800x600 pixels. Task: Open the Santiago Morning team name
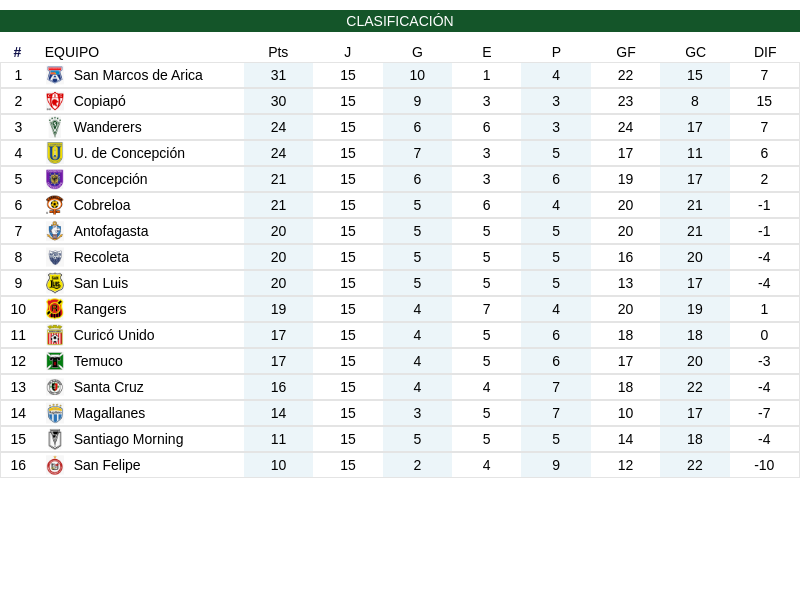point(129,439)
